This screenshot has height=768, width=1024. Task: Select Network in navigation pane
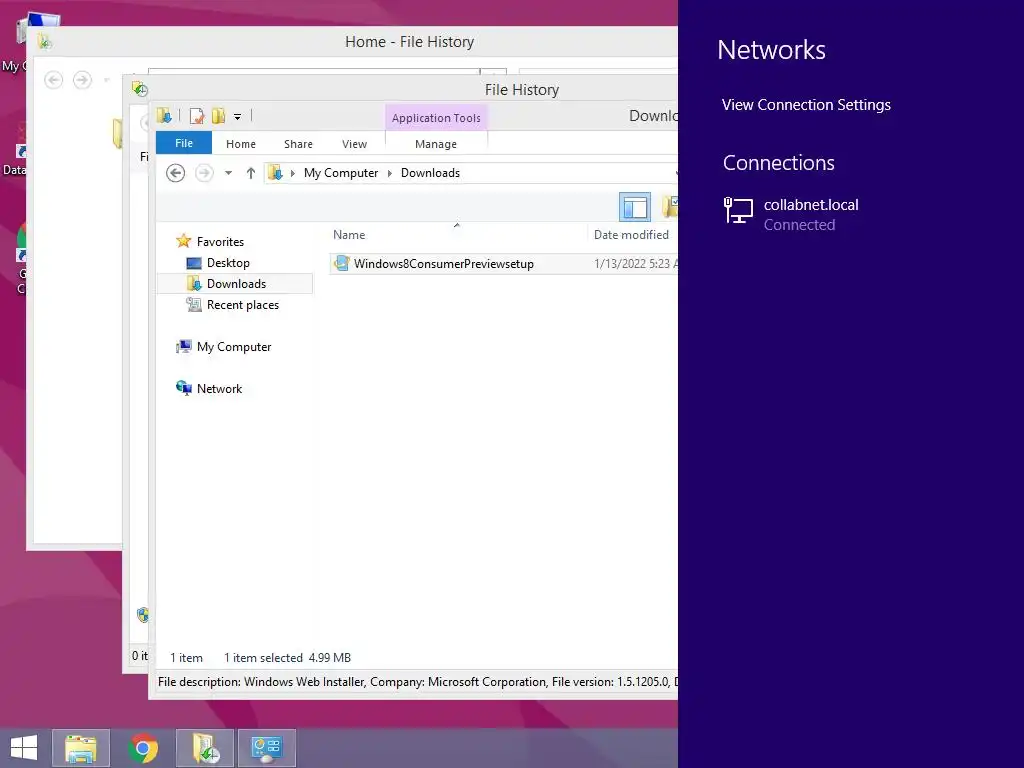[x=219, y=389]
